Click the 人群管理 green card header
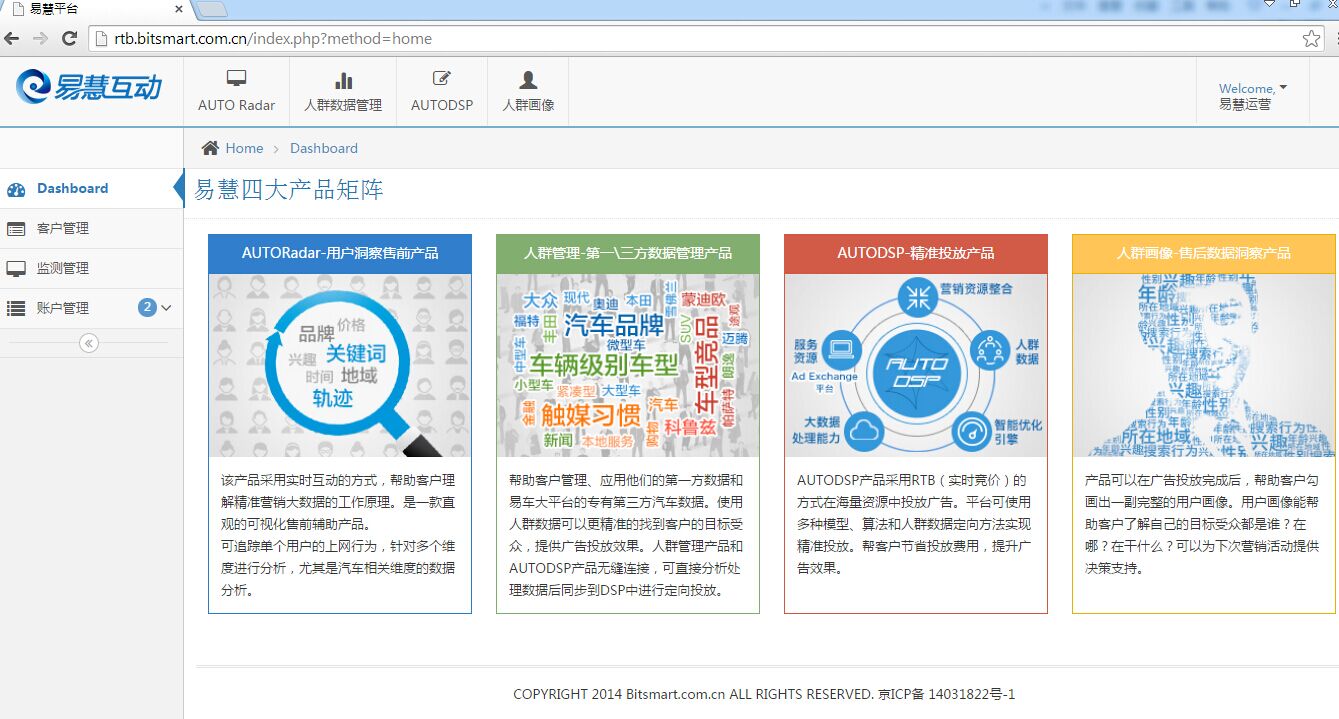Viewport: 1339px width, 719px height. (628, 253)
